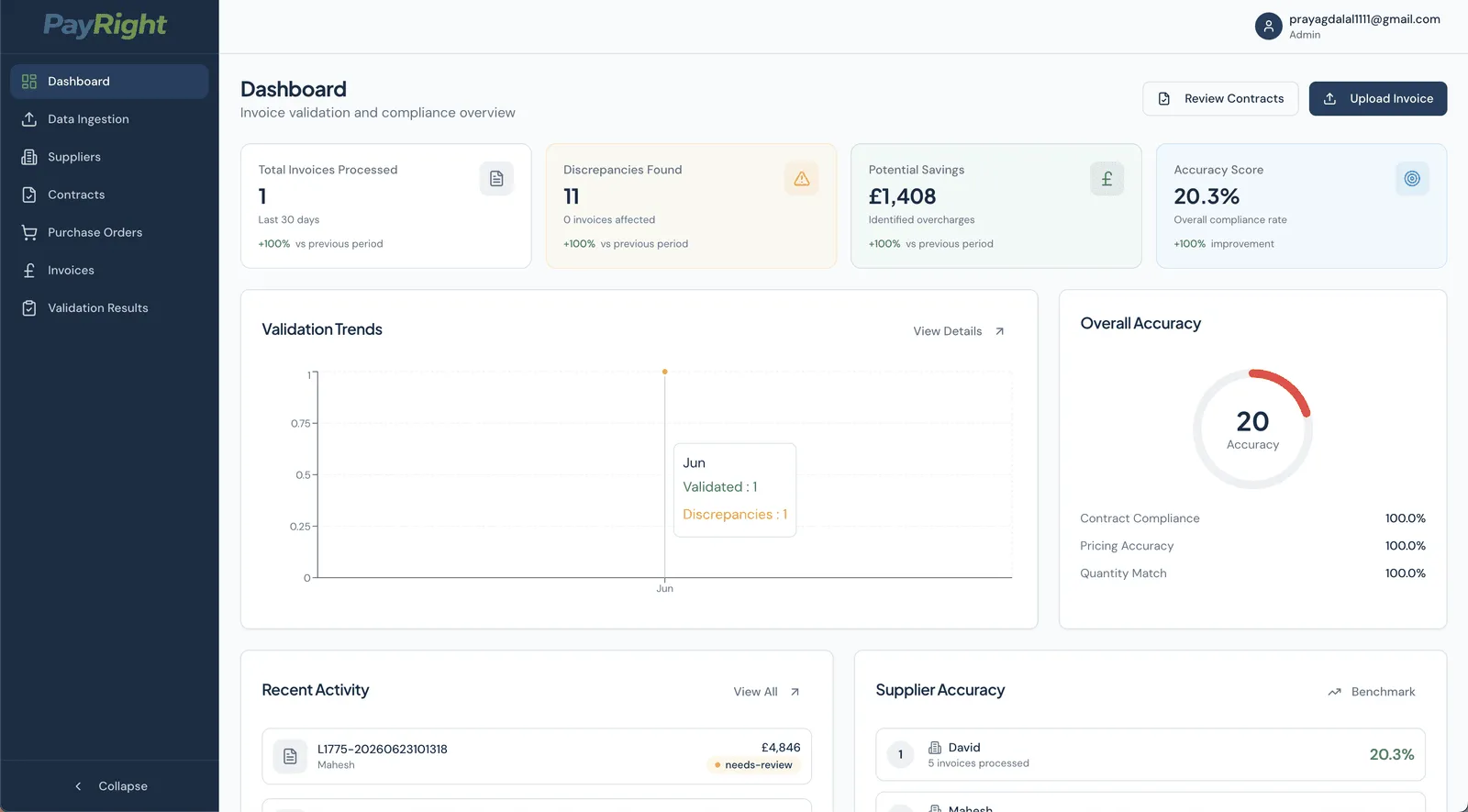
Task: Click the Purchase Orders cart icon
Action: pos(29,232)
